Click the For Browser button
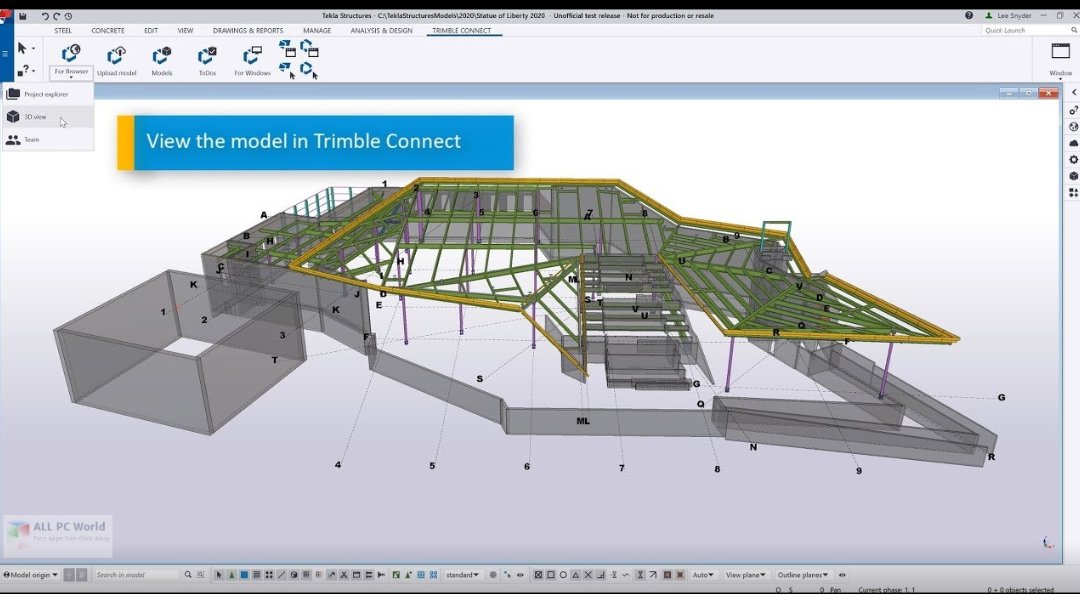 70,61
